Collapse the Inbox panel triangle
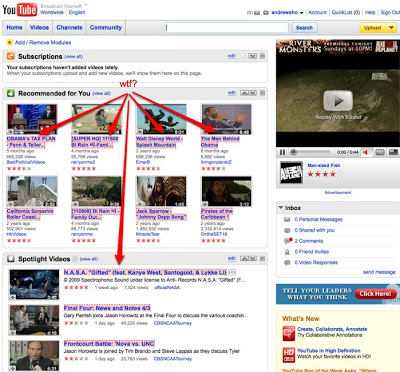 [281, 208]
